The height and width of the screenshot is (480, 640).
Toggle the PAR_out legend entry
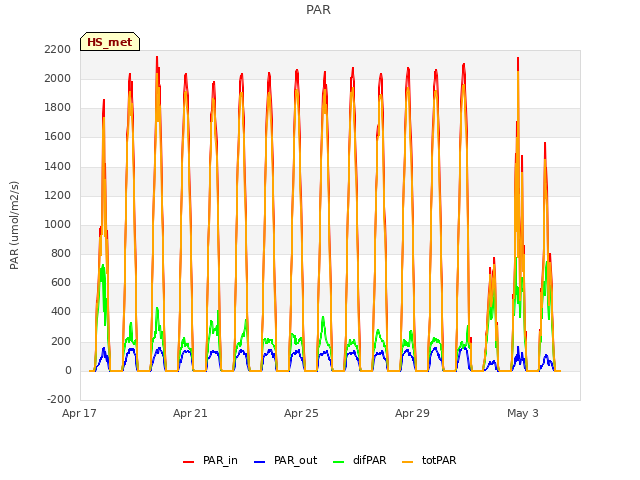coord(285,460)
